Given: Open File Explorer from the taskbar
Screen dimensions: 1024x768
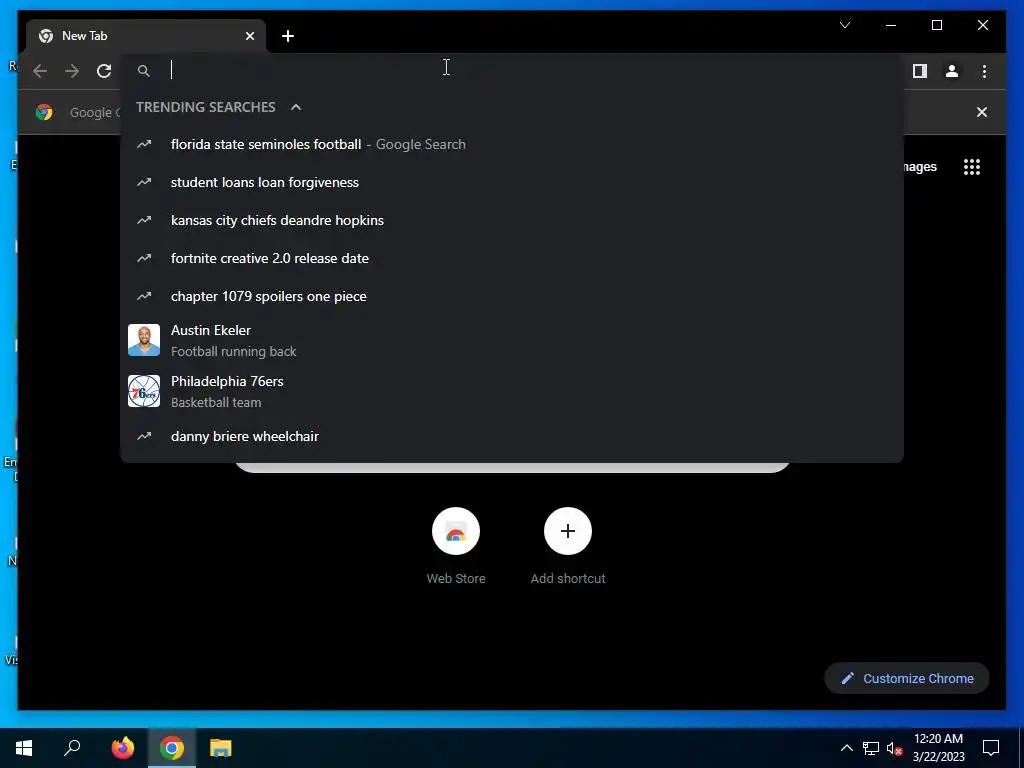Looking at the screenshot, I should pyautogui.click(x=221, y=748).
